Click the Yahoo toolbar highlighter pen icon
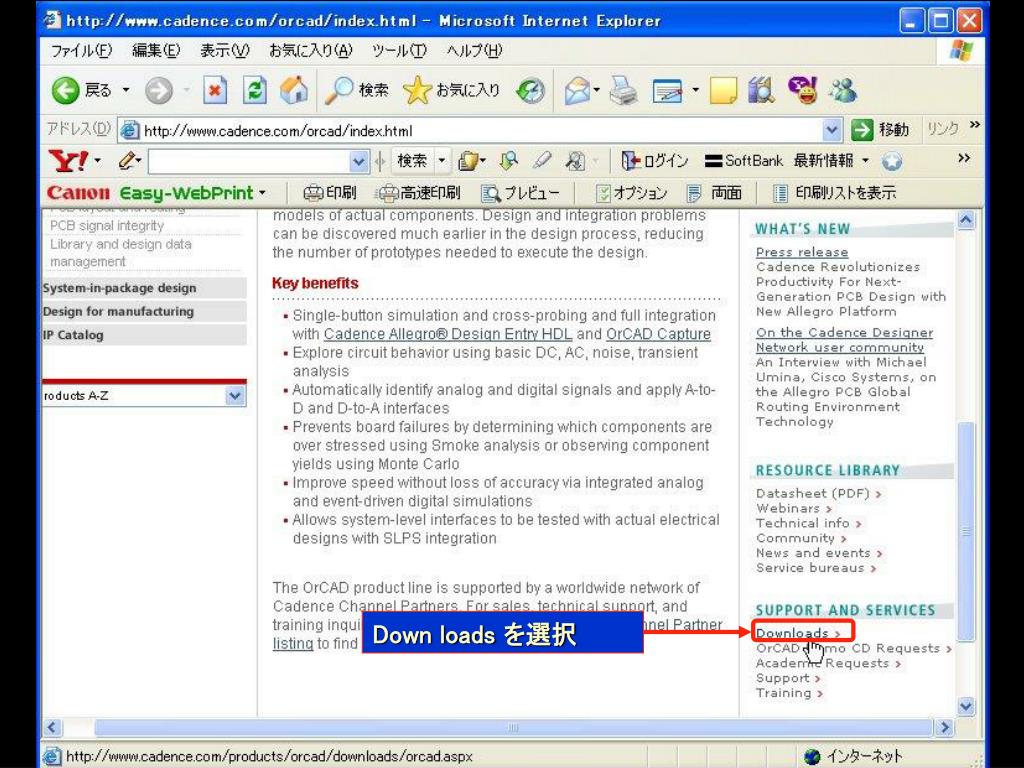The image size is (1024, 768). click(541, 160)
